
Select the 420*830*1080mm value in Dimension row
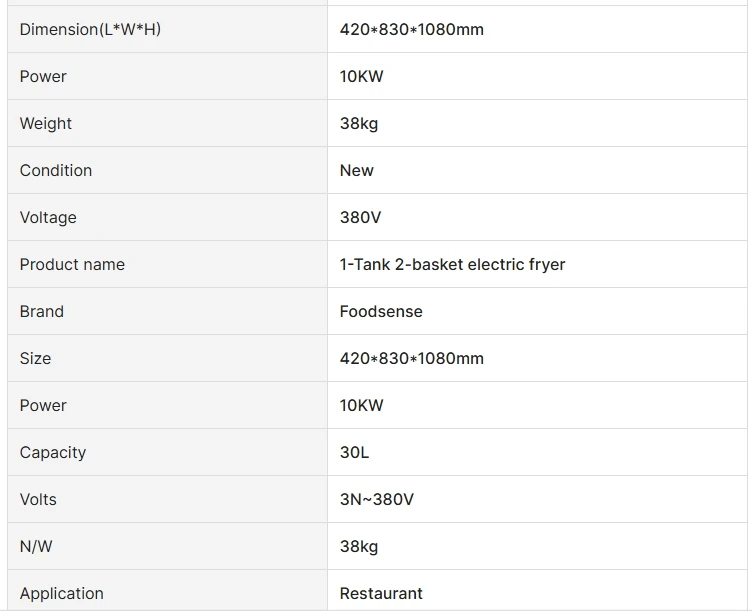pos(412,30)
